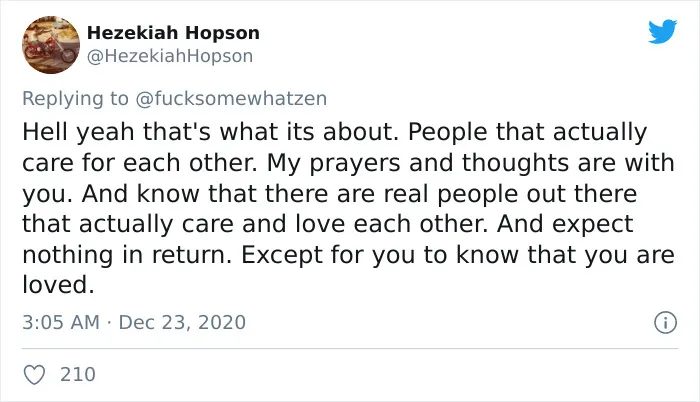
Task: Follow the @fucksomewhatzen mention link
Action: coord(231,98)
